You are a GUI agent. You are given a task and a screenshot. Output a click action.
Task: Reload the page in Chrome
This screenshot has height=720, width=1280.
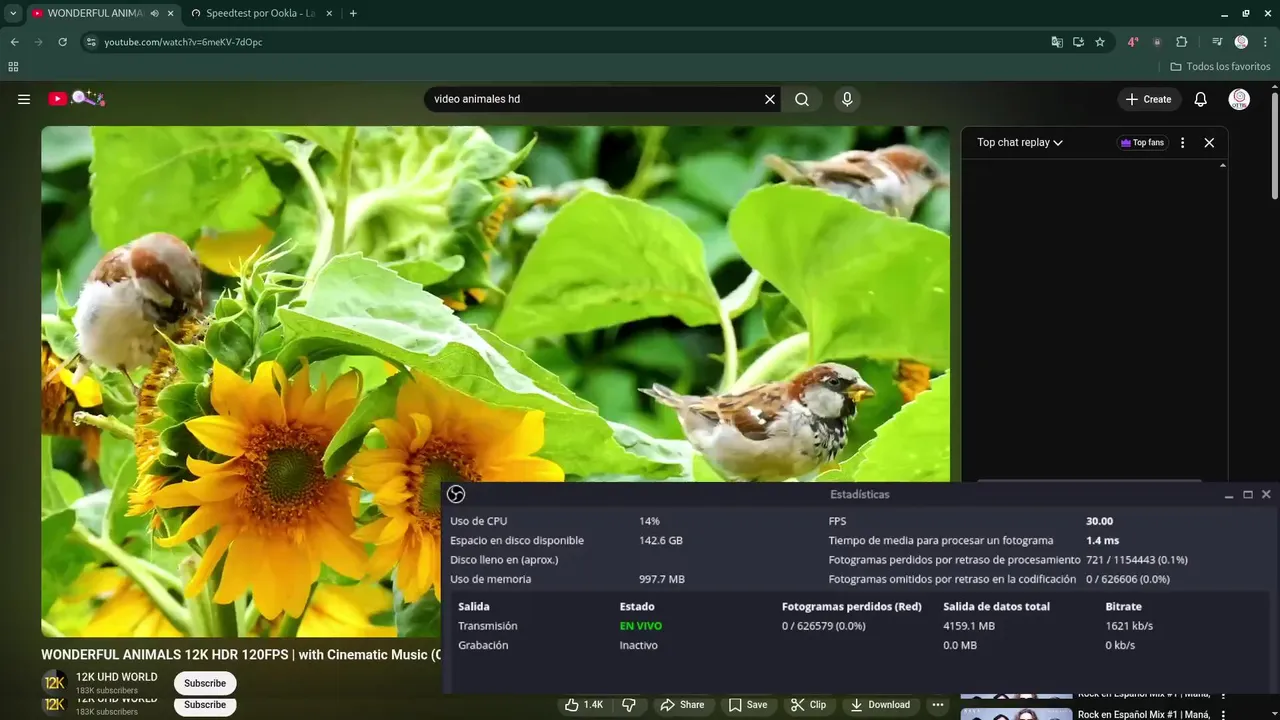point(62,42)
